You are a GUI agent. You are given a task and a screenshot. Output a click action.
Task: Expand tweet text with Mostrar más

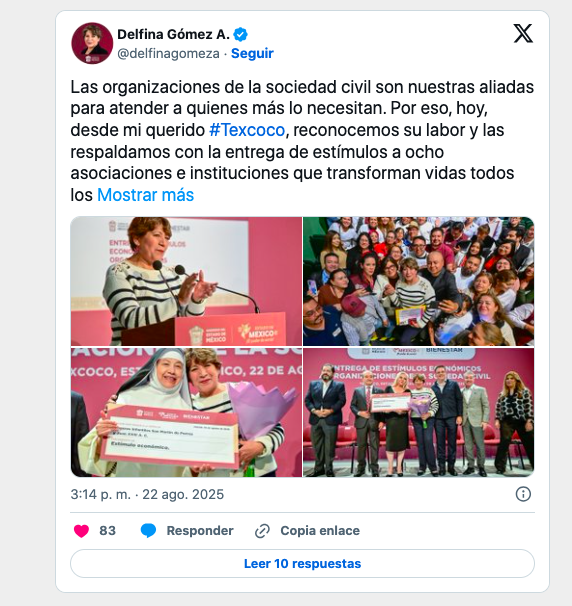click(x=145, y=195)
